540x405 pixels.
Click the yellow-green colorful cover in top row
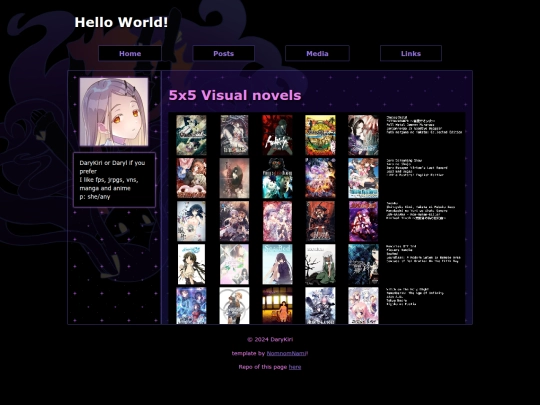(x=320, y=135)
